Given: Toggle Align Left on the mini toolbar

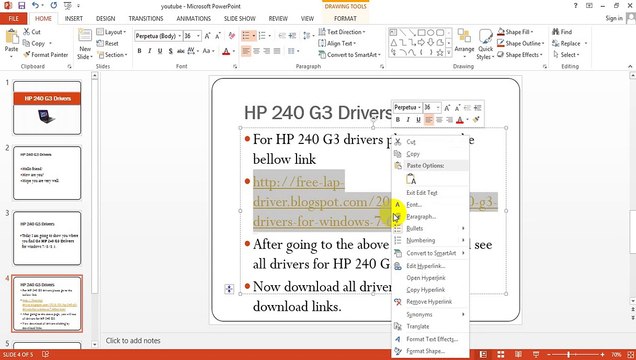Looking at the screenshot, I should pos(429,119).
